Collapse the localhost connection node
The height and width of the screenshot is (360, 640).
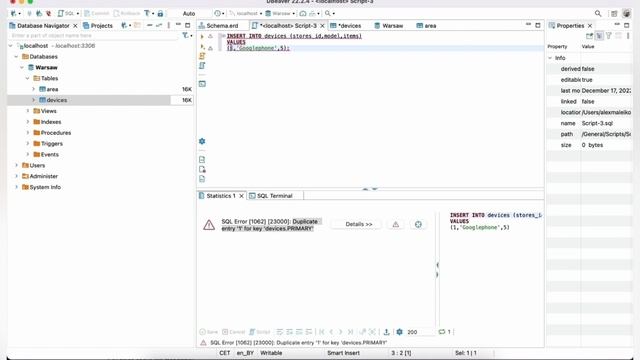coord(11,46)
